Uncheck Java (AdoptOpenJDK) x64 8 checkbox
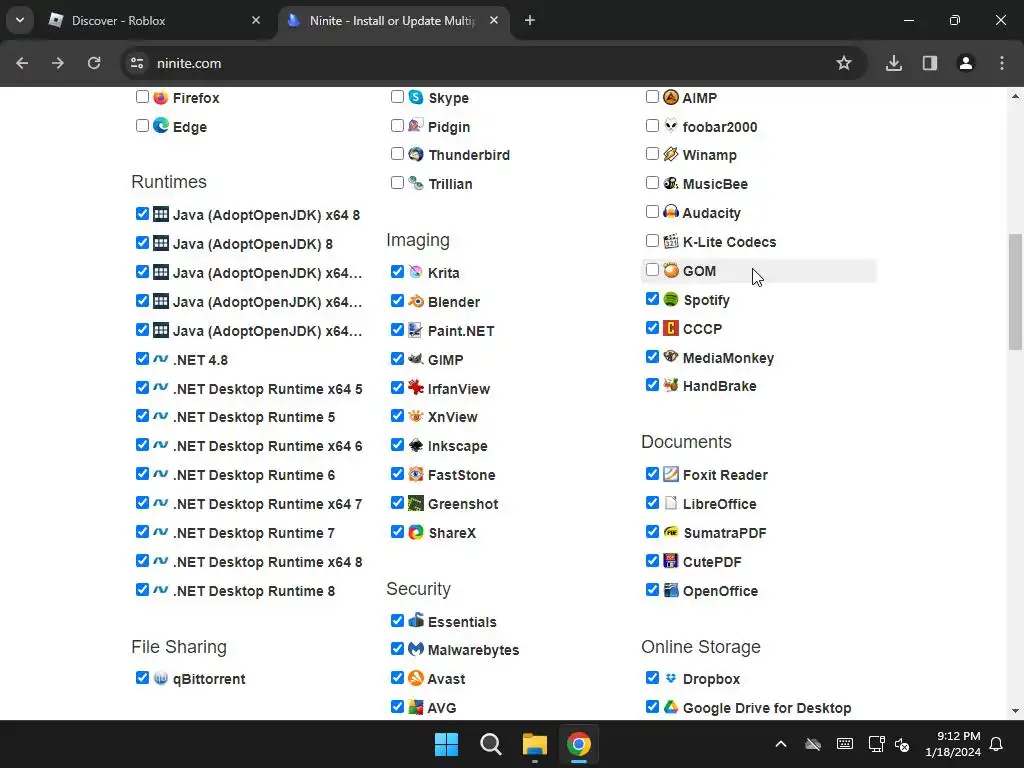This screenshot has width=1024, height=768. click(x=142, y=214)
